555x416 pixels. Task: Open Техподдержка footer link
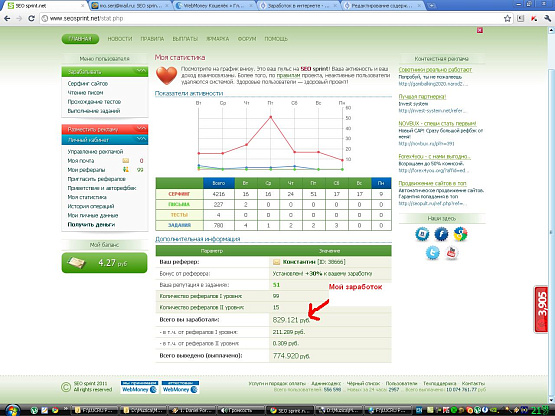pos(440,383)
